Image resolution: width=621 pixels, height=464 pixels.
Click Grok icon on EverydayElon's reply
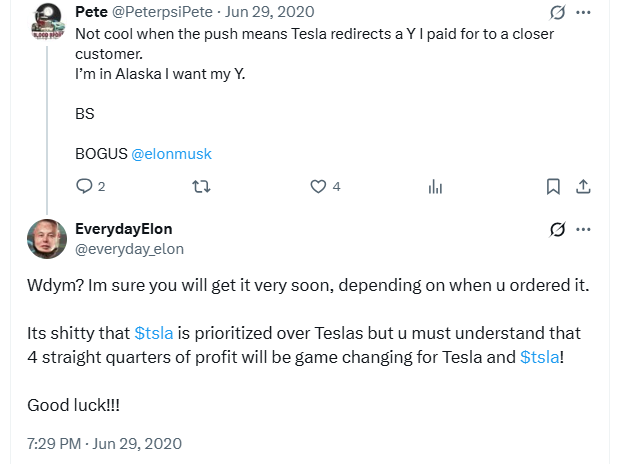[x=558, y=230]
